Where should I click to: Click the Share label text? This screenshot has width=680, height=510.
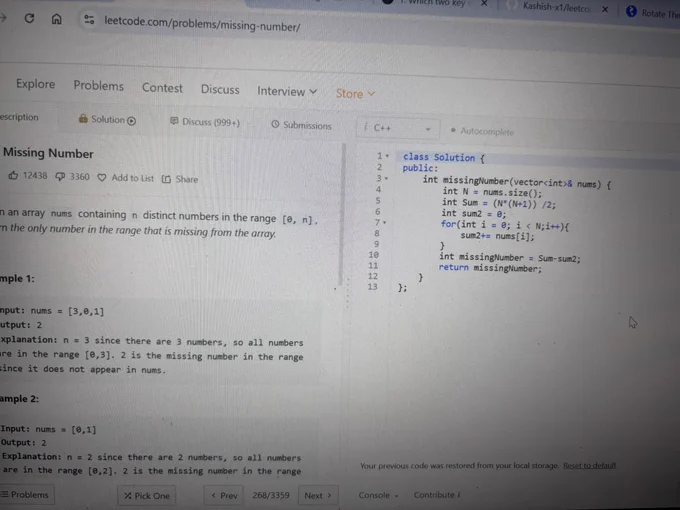tap(187, 179)
